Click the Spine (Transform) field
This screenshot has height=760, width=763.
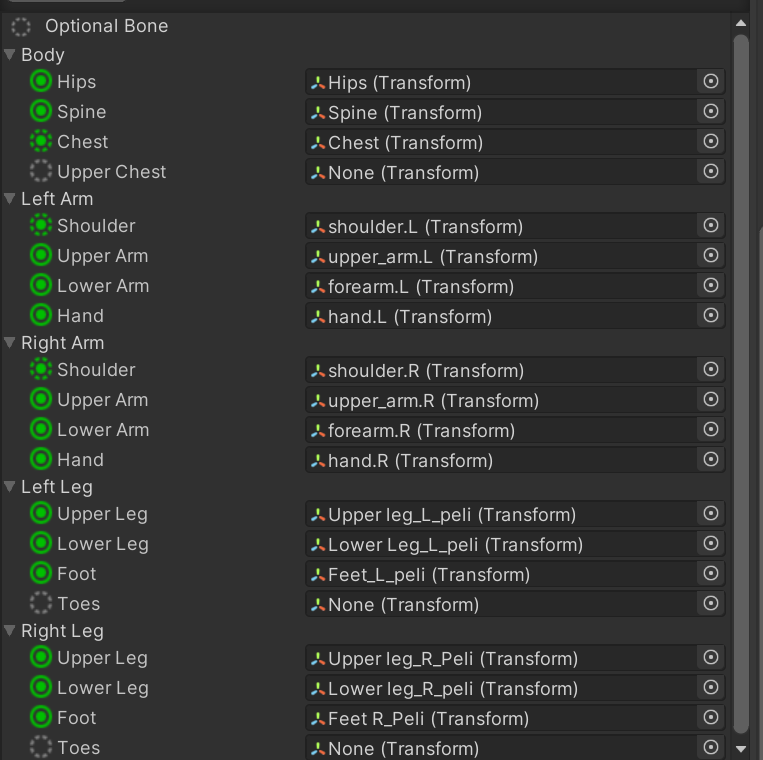tap(501, 112)
